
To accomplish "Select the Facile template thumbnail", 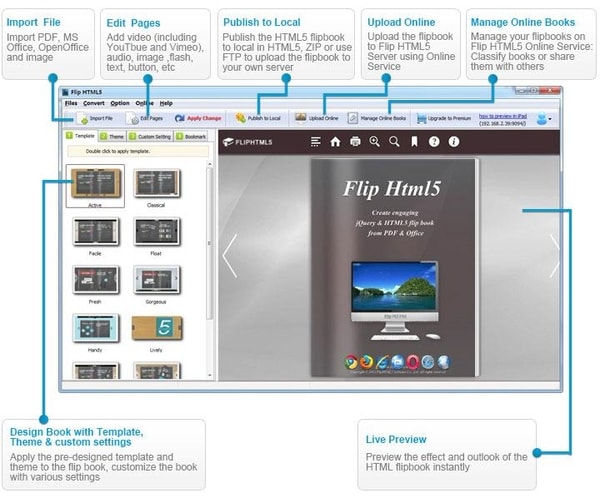I will [x=95, y=232].
